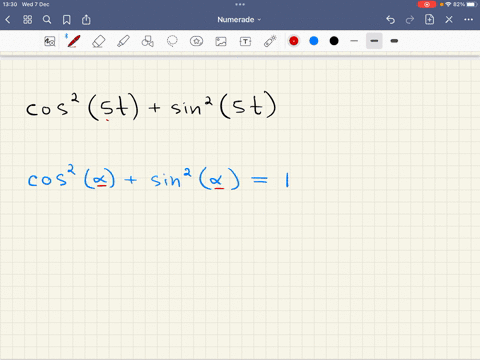Close the editing toolbar with the X icon
Viewport: 480px width, 360px height.
pyautogui.click(x=449, y=20)
